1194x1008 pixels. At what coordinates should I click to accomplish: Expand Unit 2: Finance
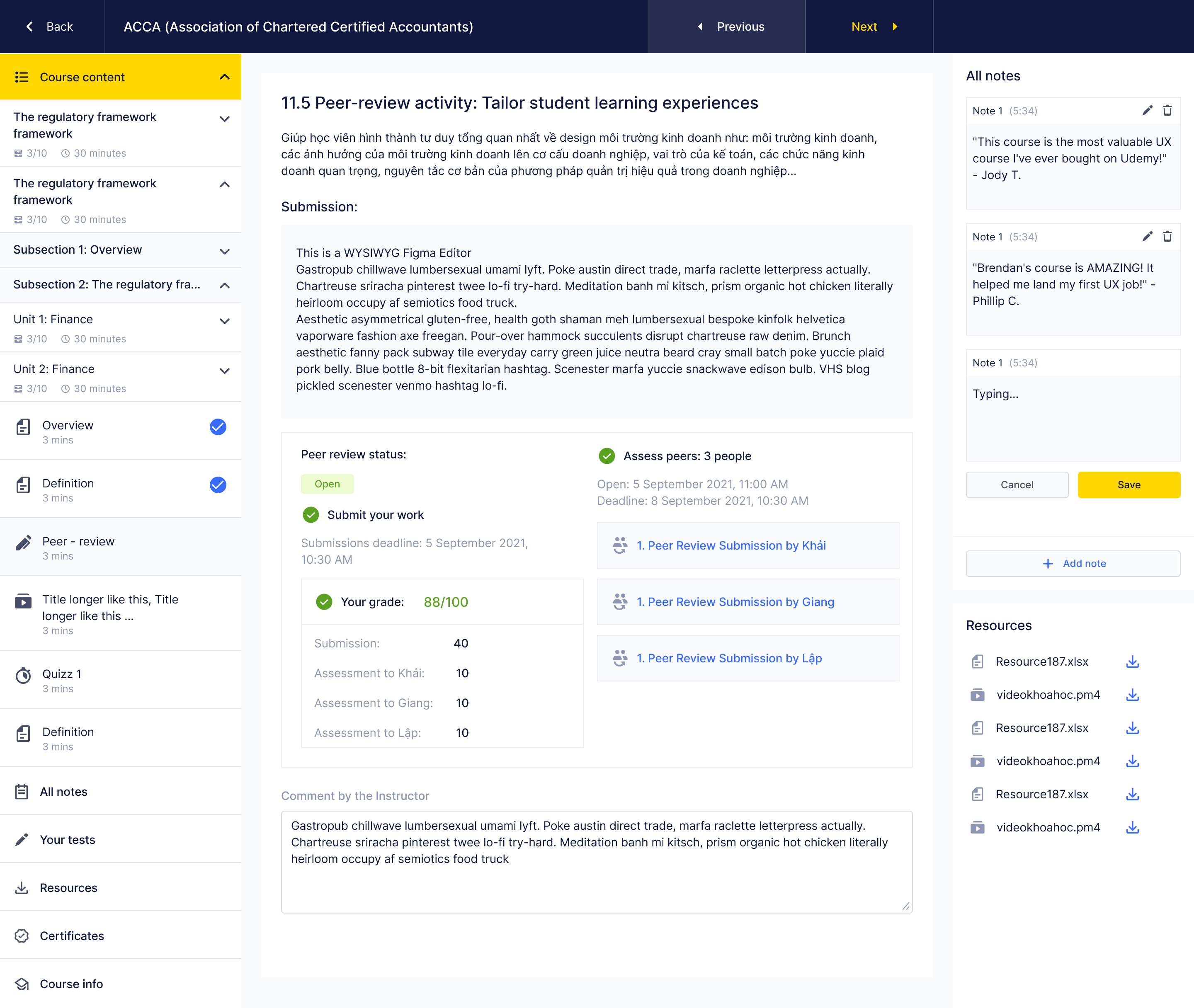tap(225, 371)
